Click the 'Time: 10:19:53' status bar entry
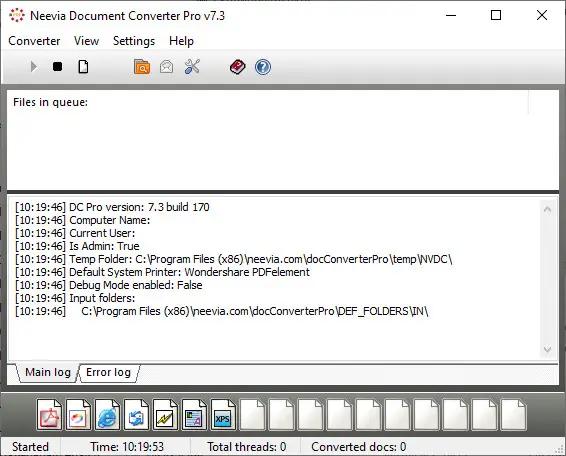 127,447
